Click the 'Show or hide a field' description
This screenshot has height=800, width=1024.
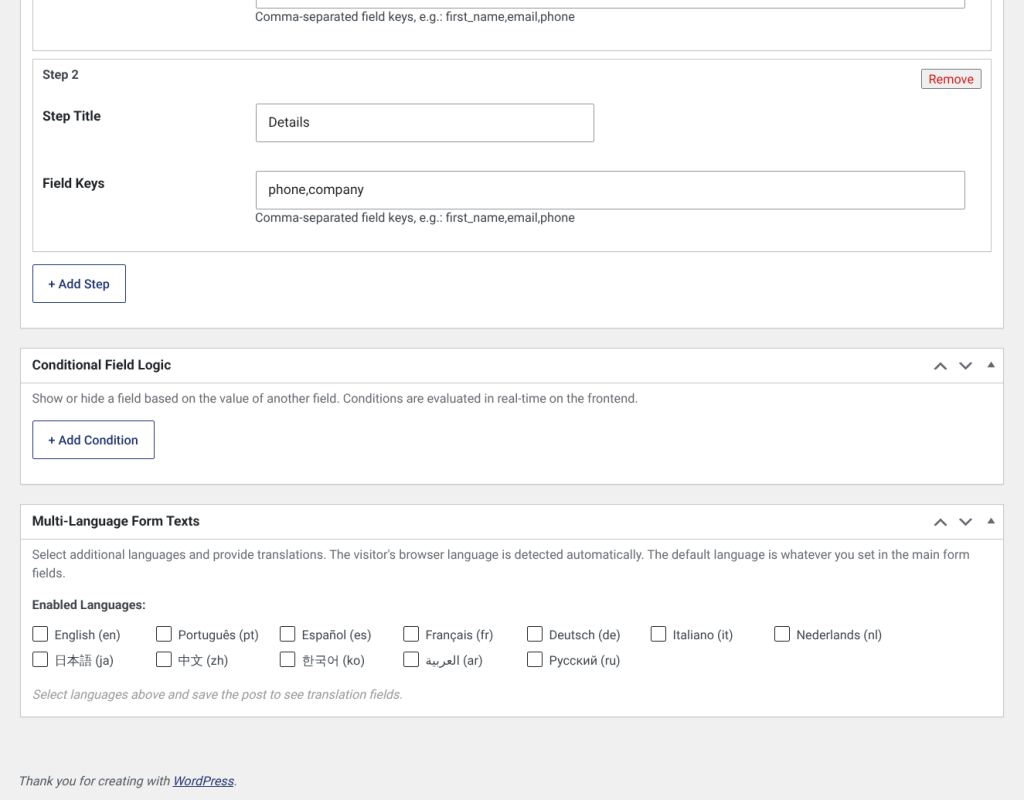pos(334,398)
